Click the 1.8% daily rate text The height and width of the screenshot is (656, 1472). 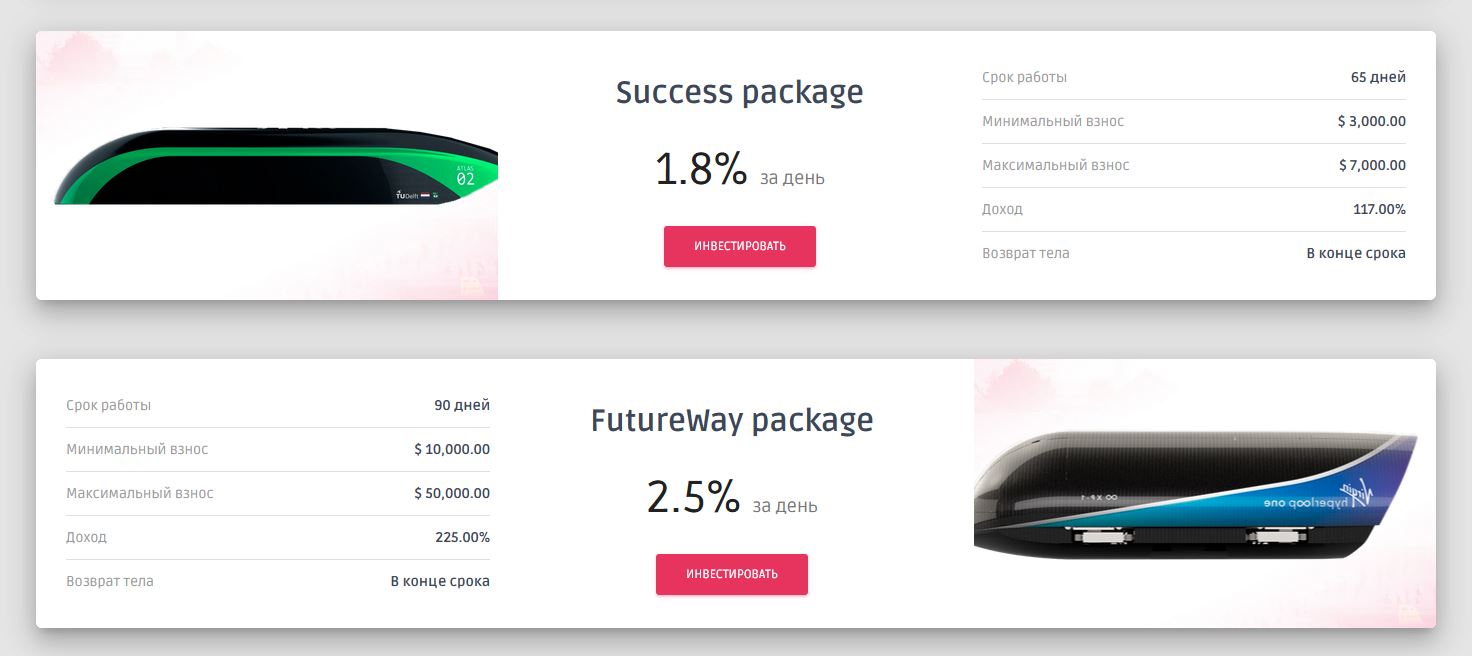701,170
